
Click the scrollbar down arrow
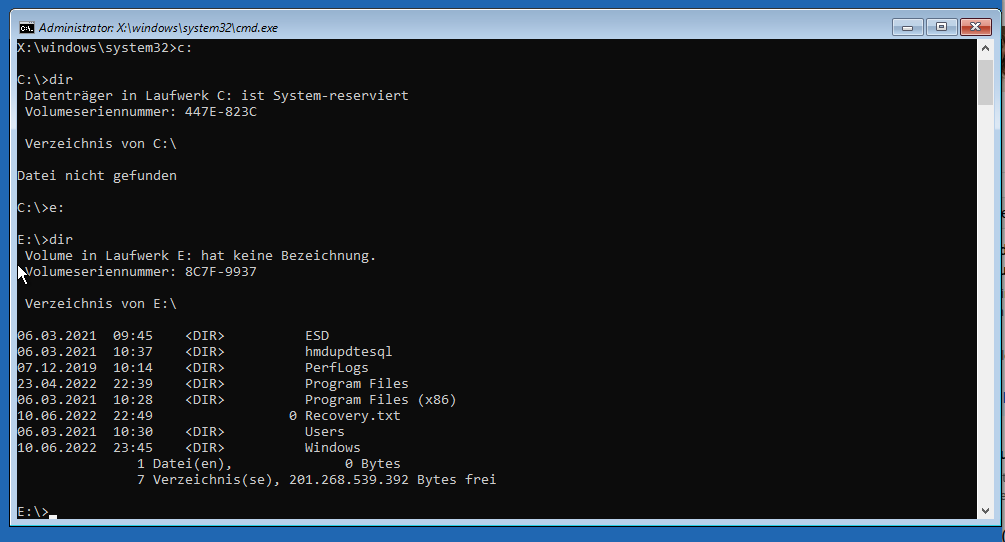985,510
